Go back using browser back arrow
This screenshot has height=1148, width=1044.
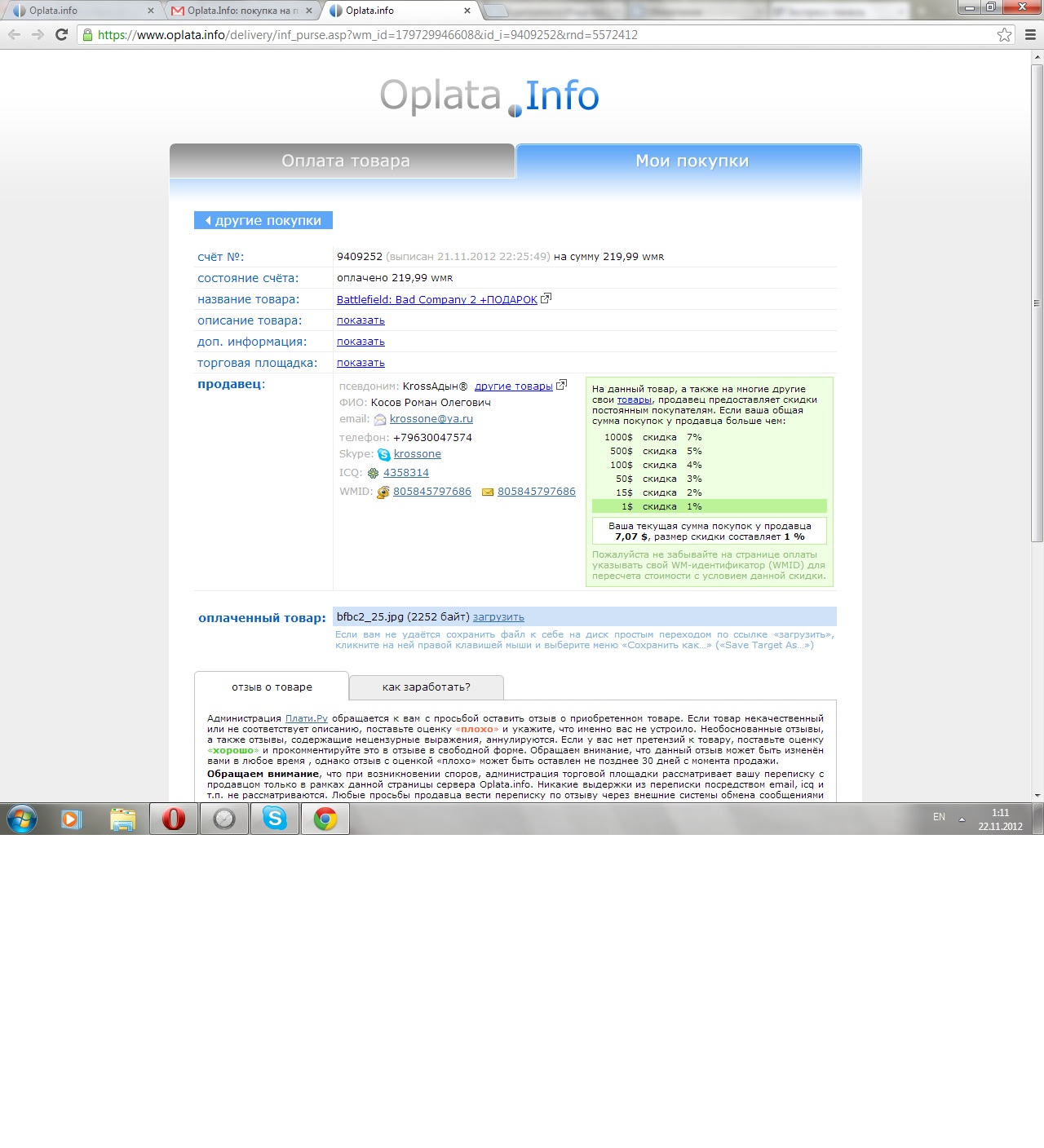(15, 35)
